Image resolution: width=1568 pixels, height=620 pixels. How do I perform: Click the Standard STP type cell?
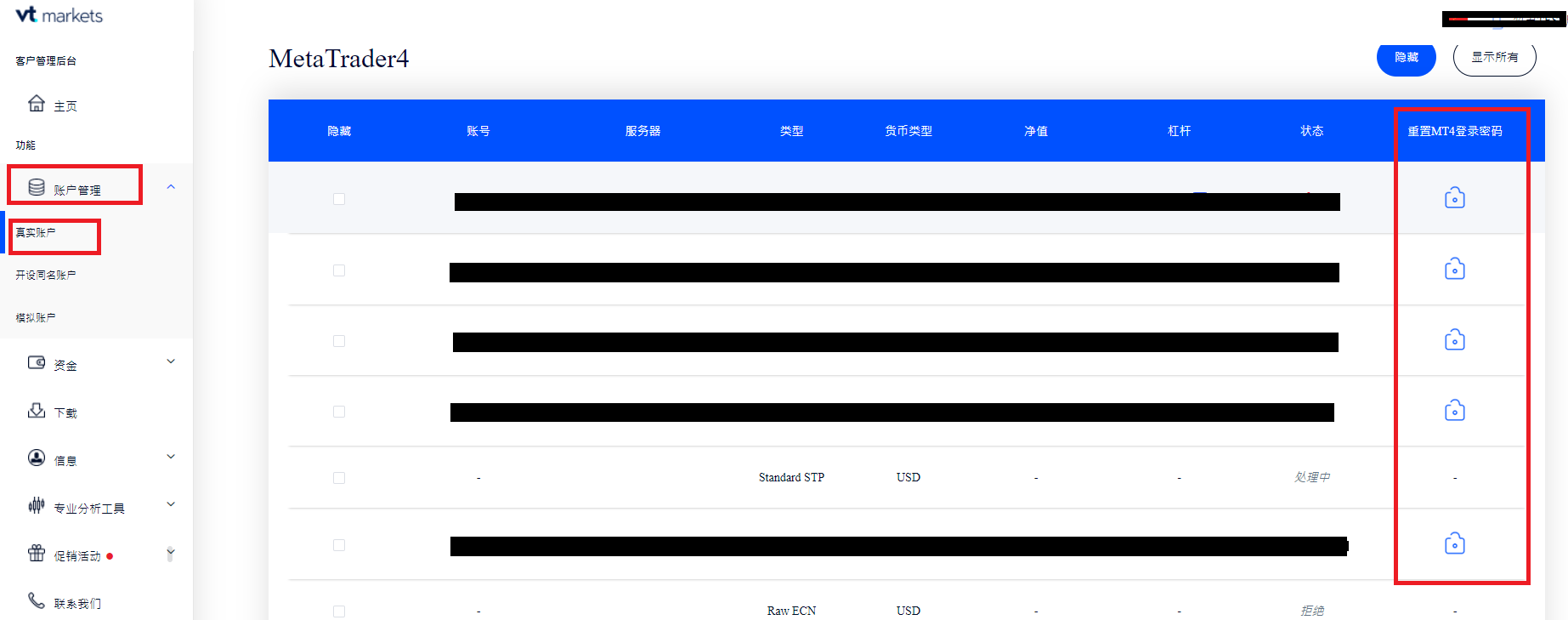792,477
